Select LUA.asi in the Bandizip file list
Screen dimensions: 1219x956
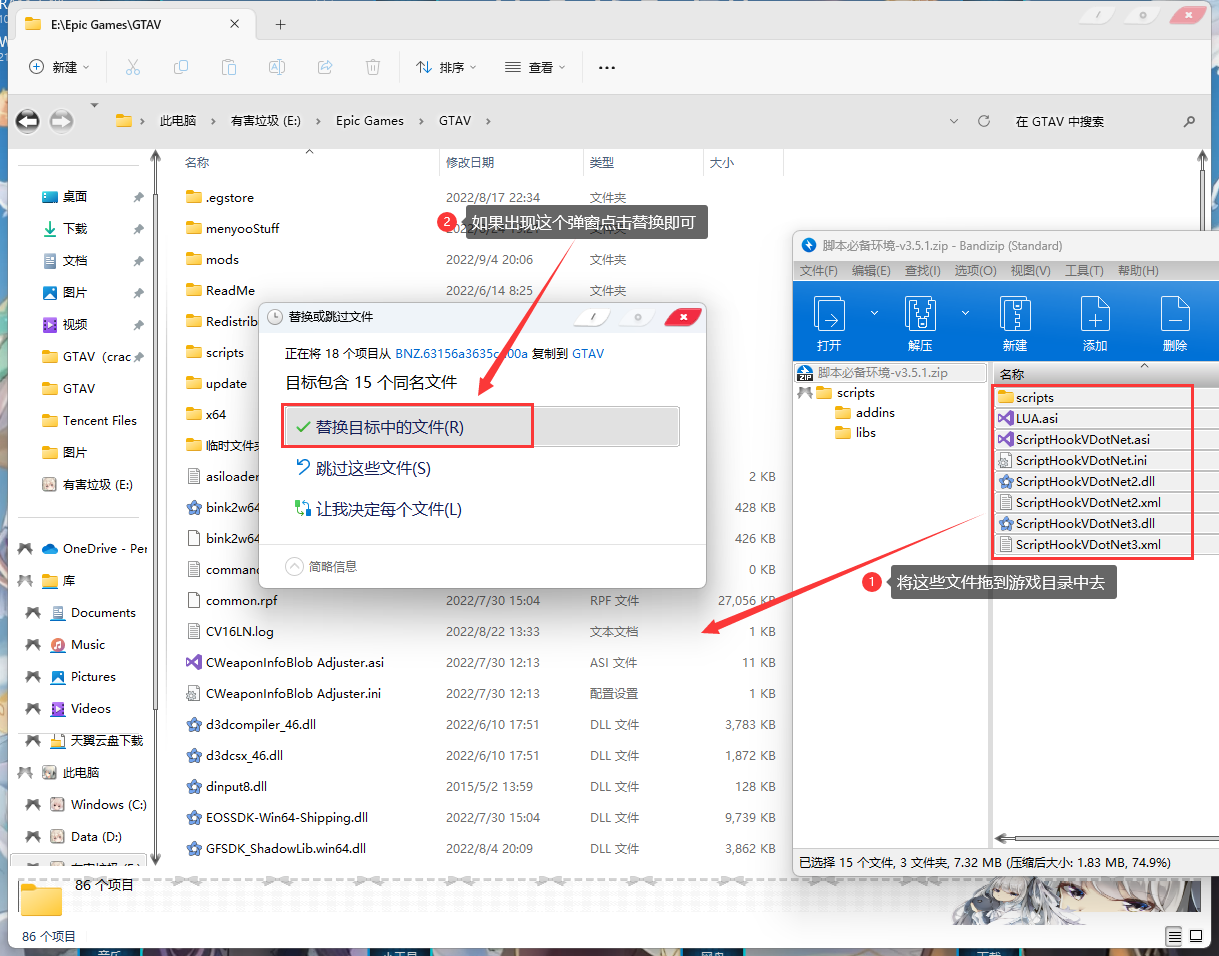1036,418
